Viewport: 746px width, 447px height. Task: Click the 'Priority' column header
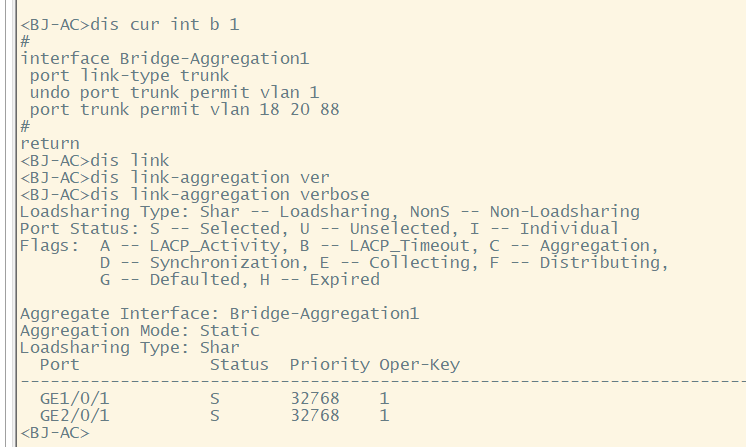329,364
